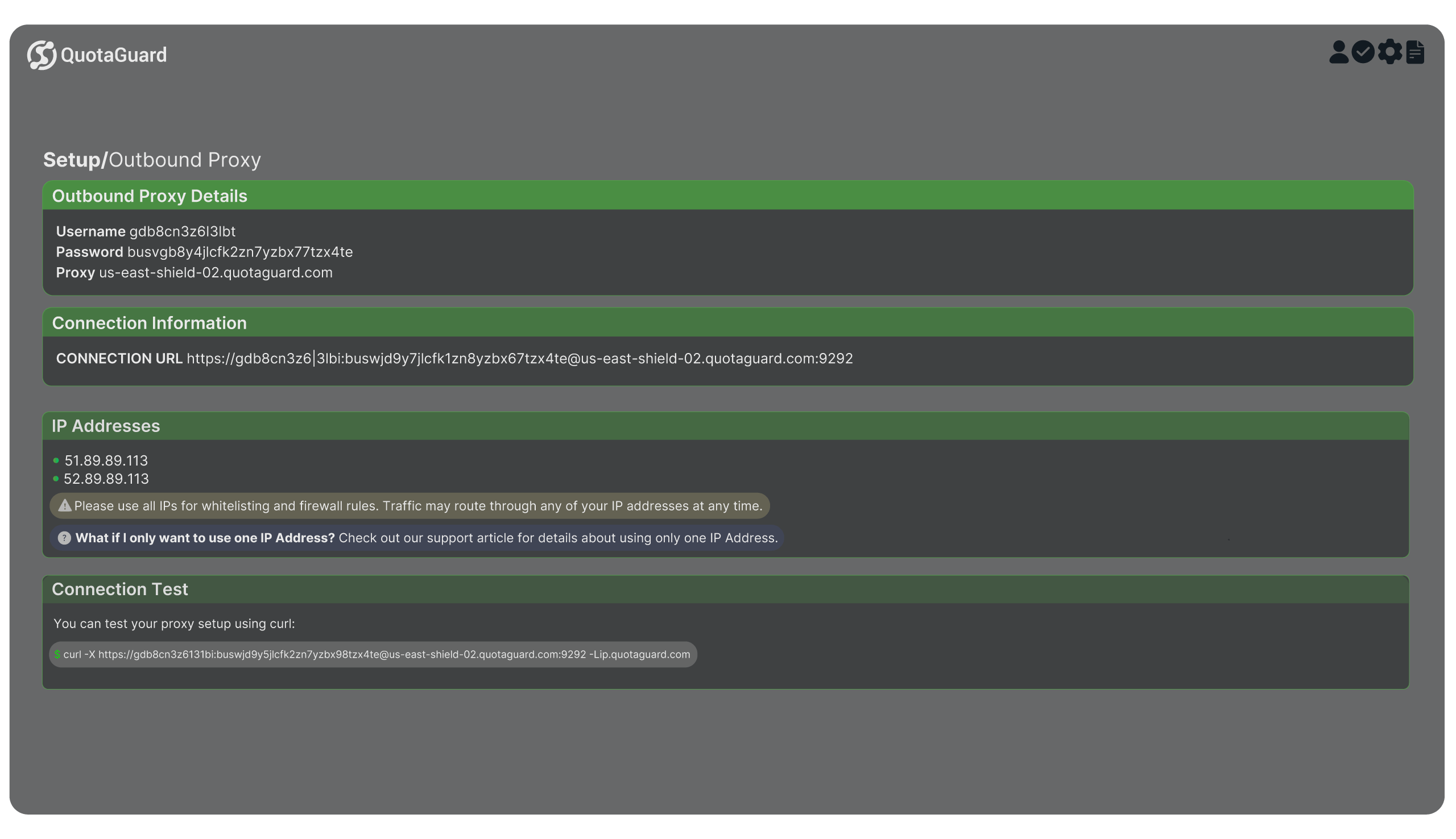
Task: Collapse the Connection Information section
Action: pyautogui.click(x=149, y=323)
